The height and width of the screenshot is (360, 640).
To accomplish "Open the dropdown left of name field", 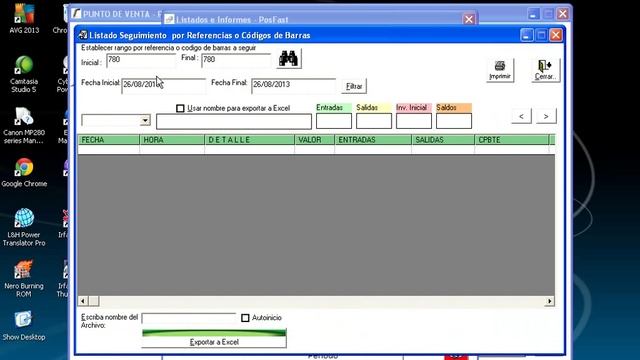I will 145,120.
